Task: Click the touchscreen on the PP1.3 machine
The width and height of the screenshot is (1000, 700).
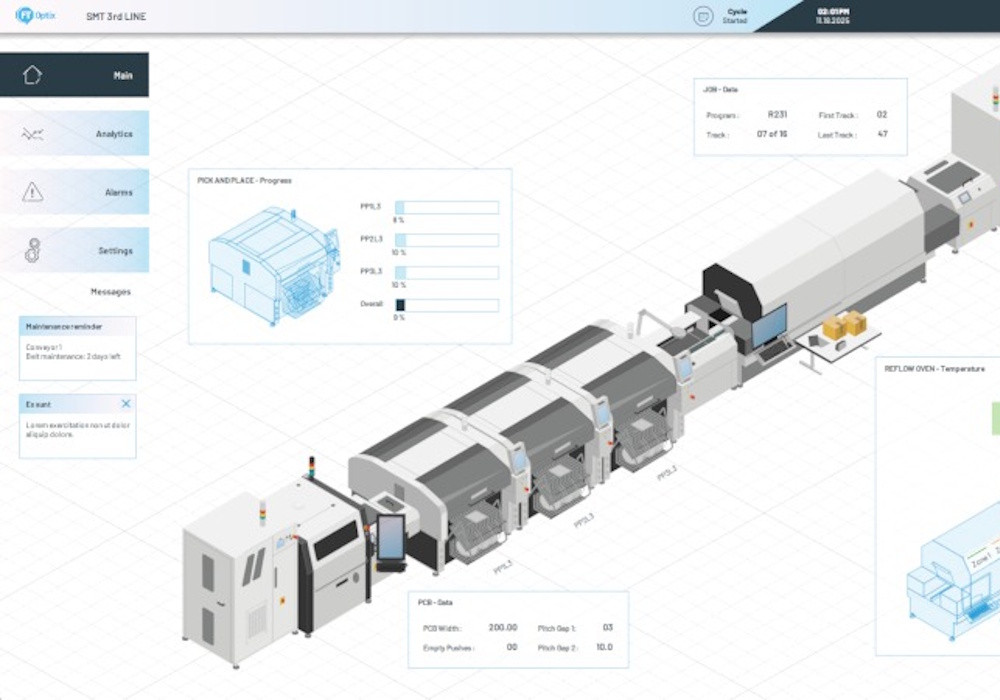Action: point(519,459)
